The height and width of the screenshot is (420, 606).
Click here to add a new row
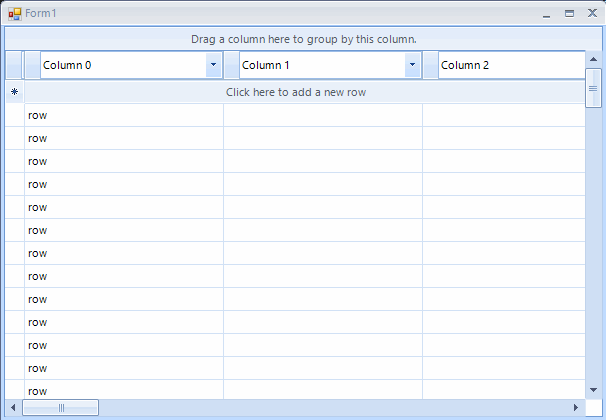(x=309, y=92)
